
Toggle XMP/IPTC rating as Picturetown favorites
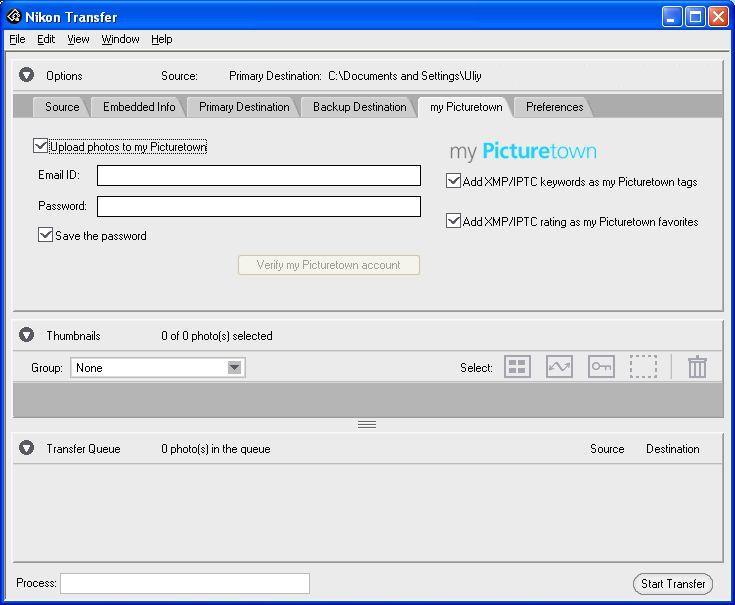454,221
